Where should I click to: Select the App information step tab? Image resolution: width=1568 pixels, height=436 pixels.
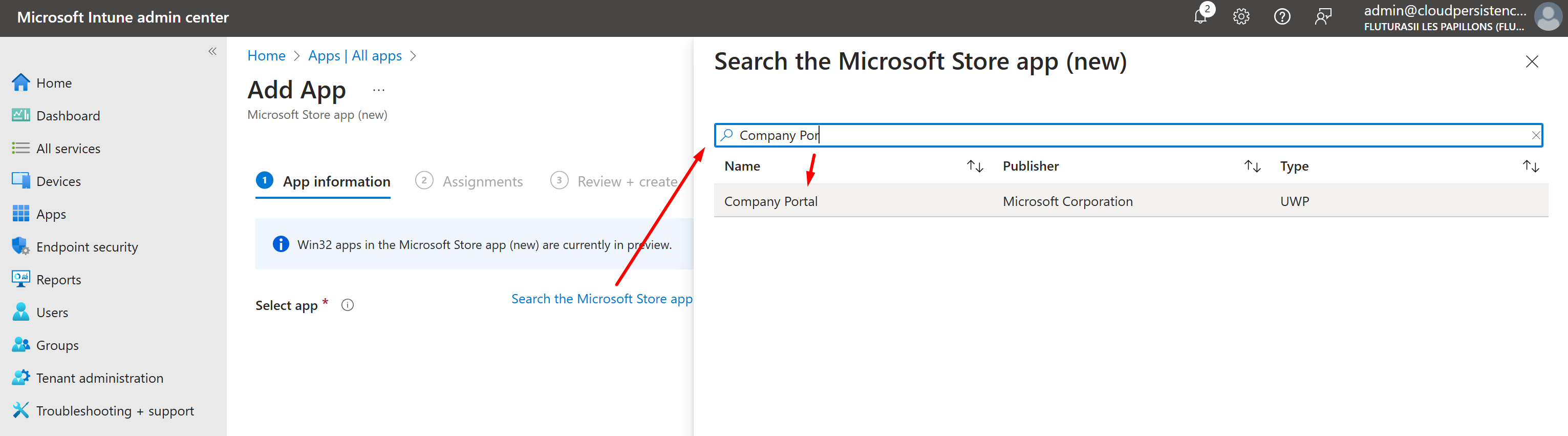tap(323, 181)
